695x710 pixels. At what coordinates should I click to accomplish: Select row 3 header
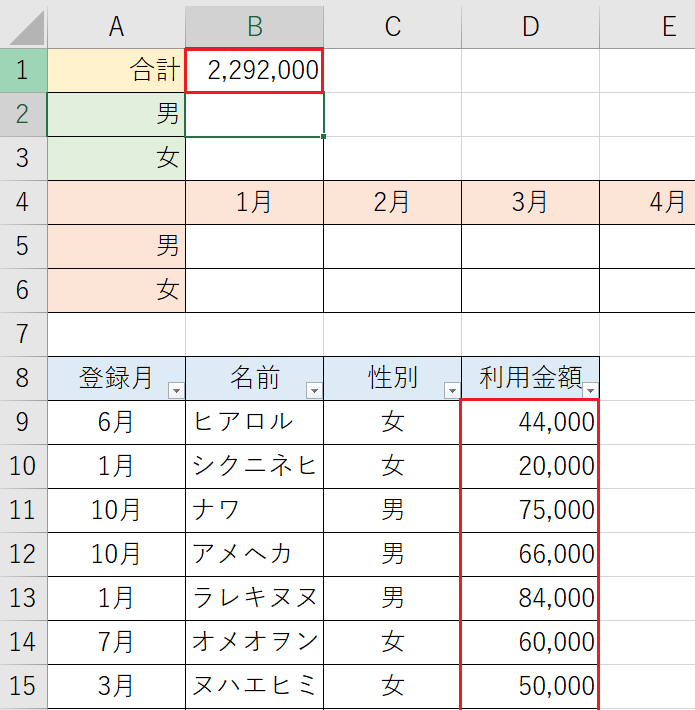tap(23, 158)
